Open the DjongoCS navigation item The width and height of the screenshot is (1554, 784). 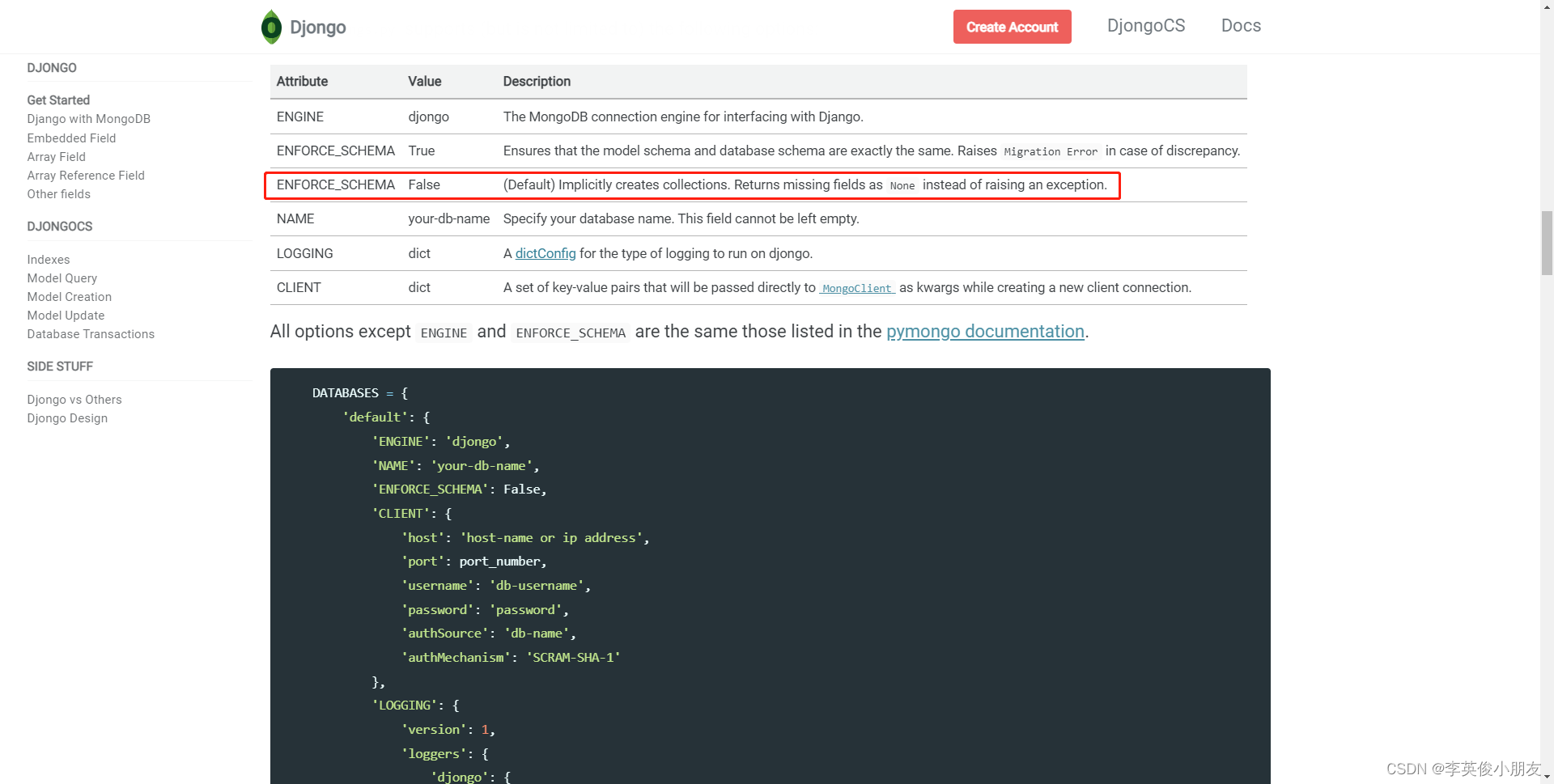[1146, 26]
